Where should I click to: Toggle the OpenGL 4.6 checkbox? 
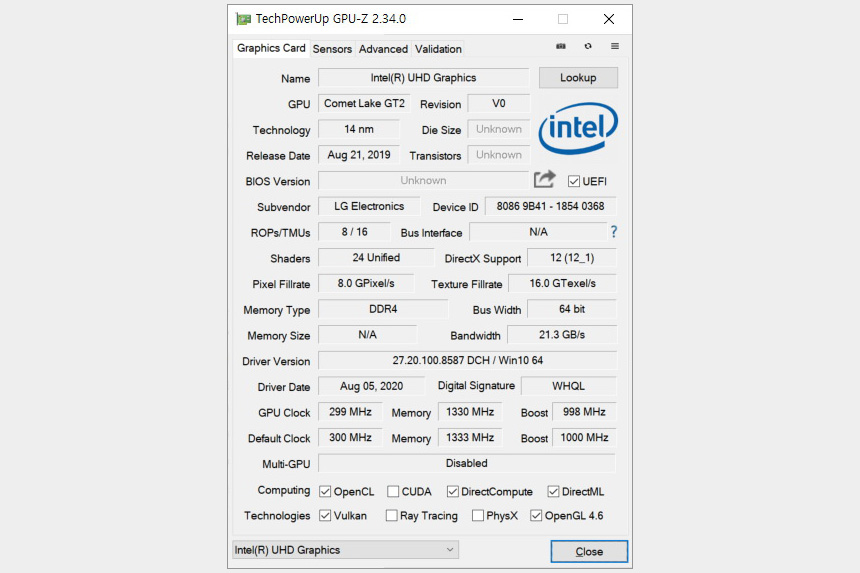coord(536,516)
